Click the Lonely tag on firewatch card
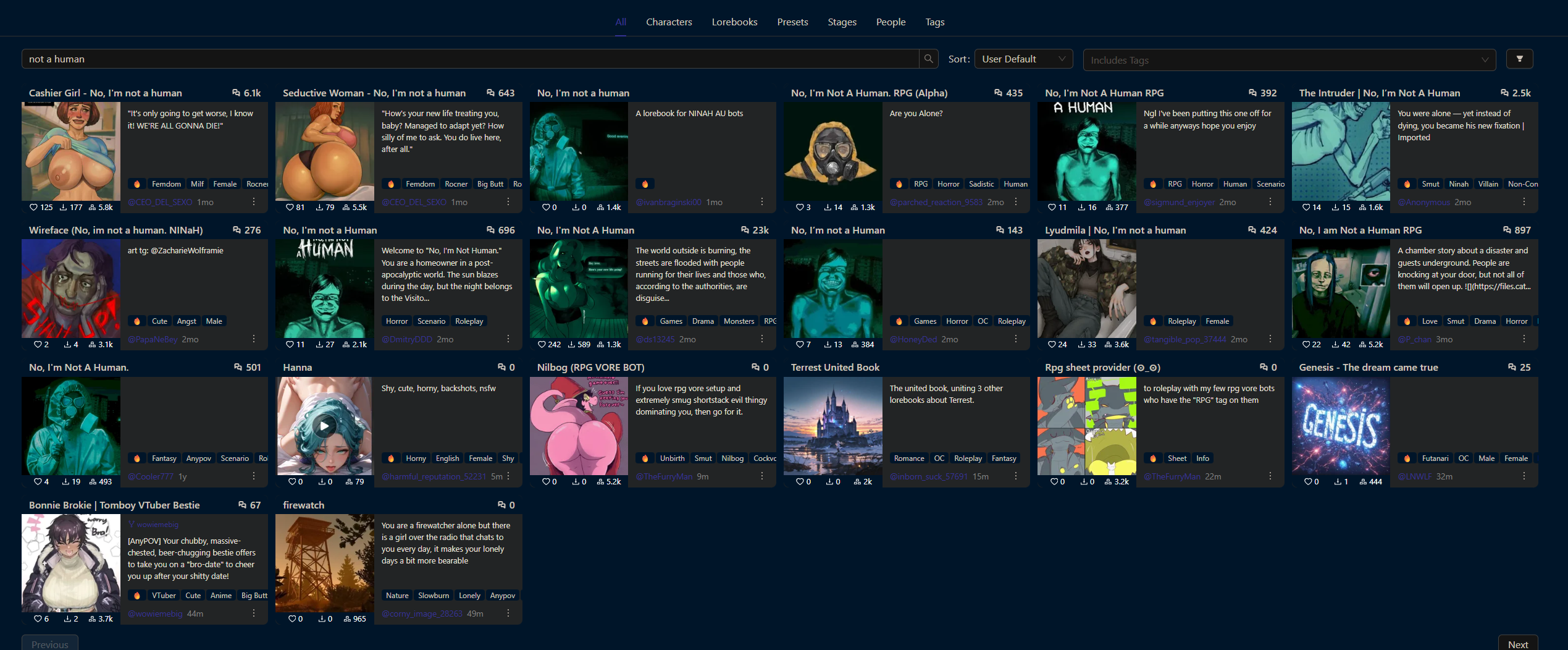Image resolution: width=1568 pixels, height=650 pixels. coord(469,596)
